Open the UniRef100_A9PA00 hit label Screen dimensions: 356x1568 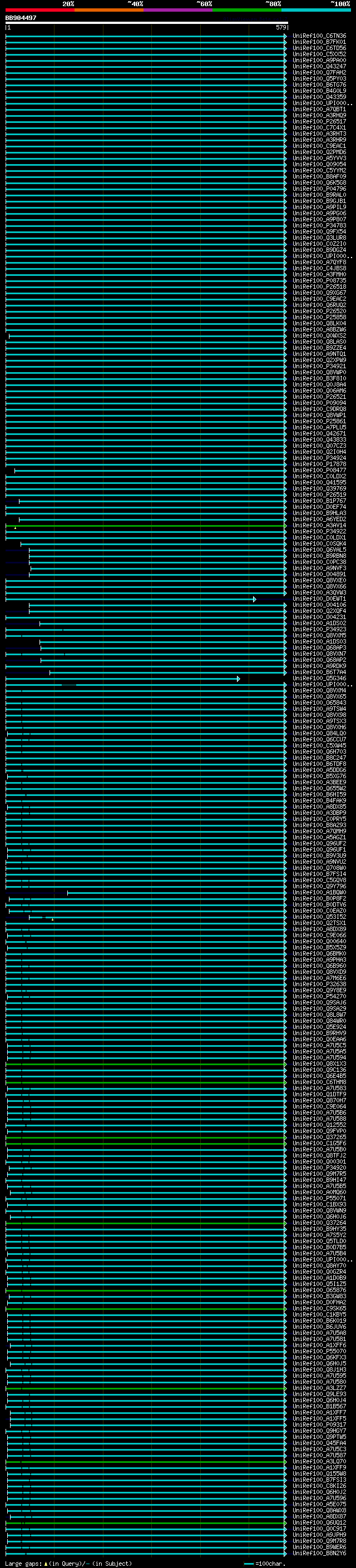(319, 60)
